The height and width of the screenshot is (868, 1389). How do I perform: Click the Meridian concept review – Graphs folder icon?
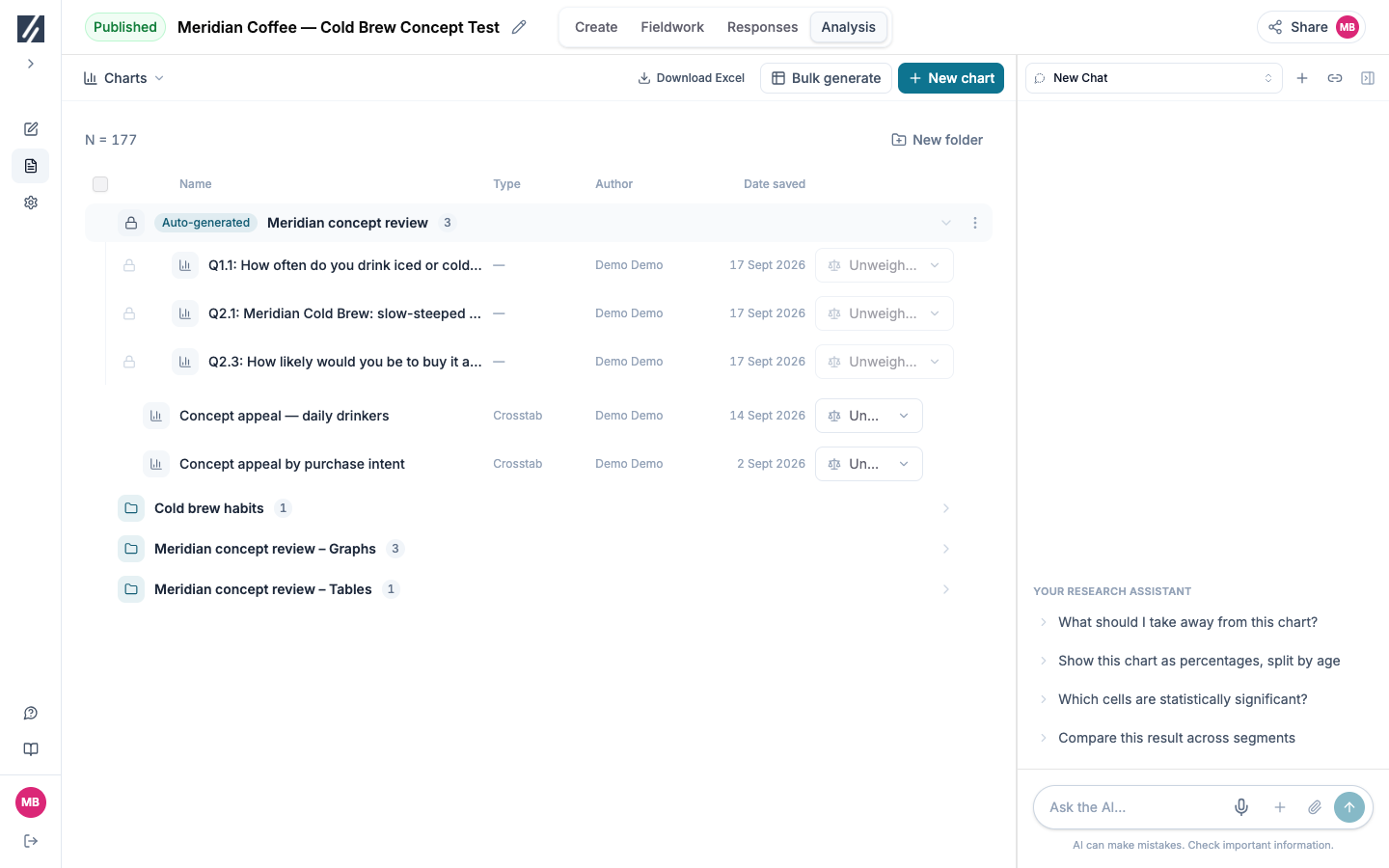click(131, 549)
